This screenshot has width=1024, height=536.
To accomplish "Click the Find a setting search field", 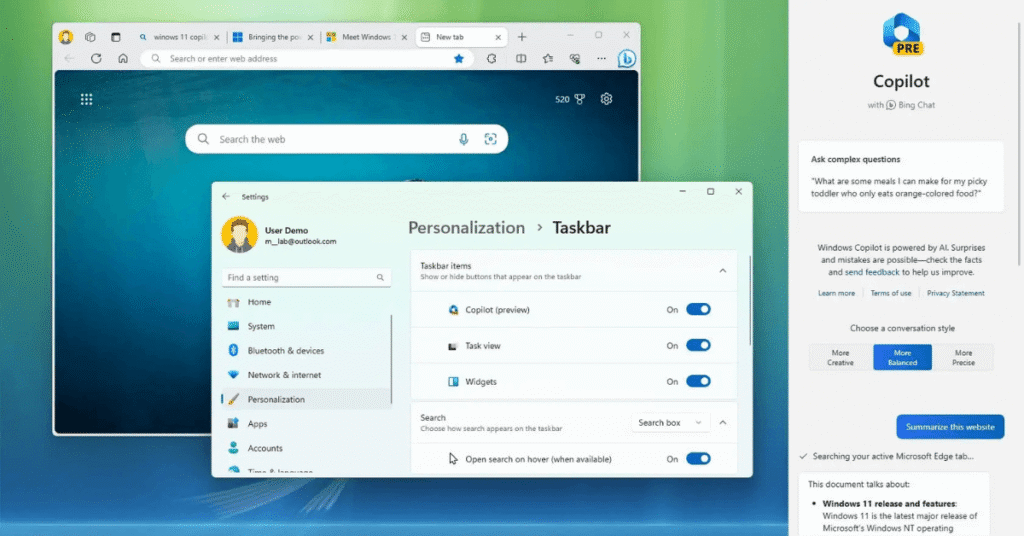I will (x=300, y=277).
